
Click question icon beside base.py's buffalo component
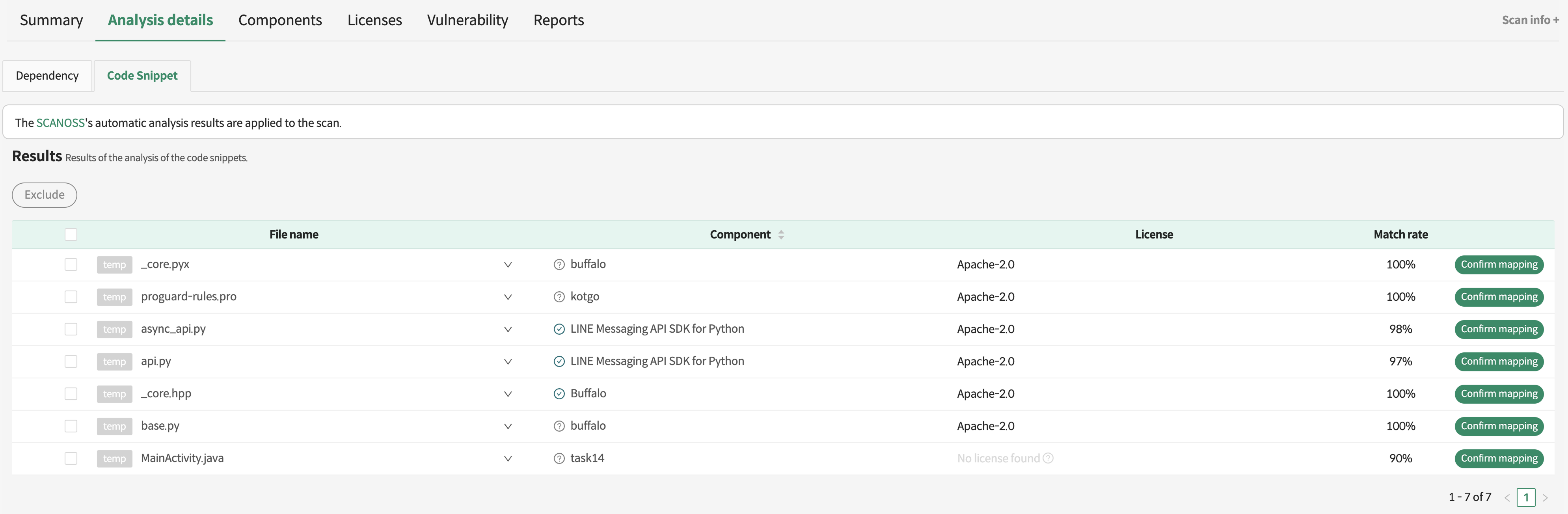[x=559, y=426]
